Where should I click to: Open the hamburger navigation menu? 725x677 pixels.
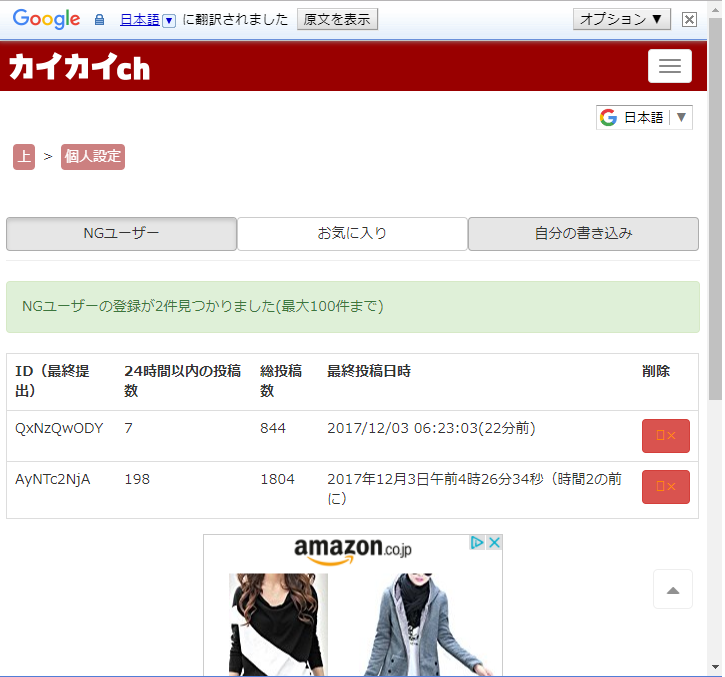click(x=669, y=66)
